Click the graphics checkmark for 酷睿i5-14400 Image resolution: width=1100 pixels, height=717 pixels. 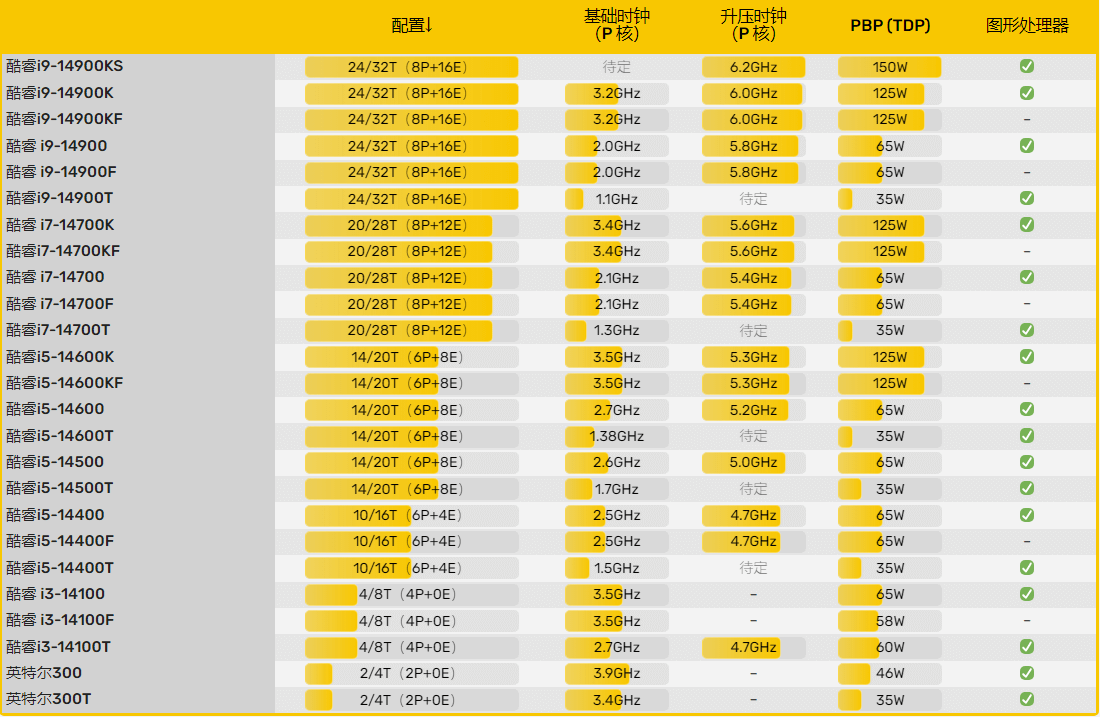coord(1027,515)
